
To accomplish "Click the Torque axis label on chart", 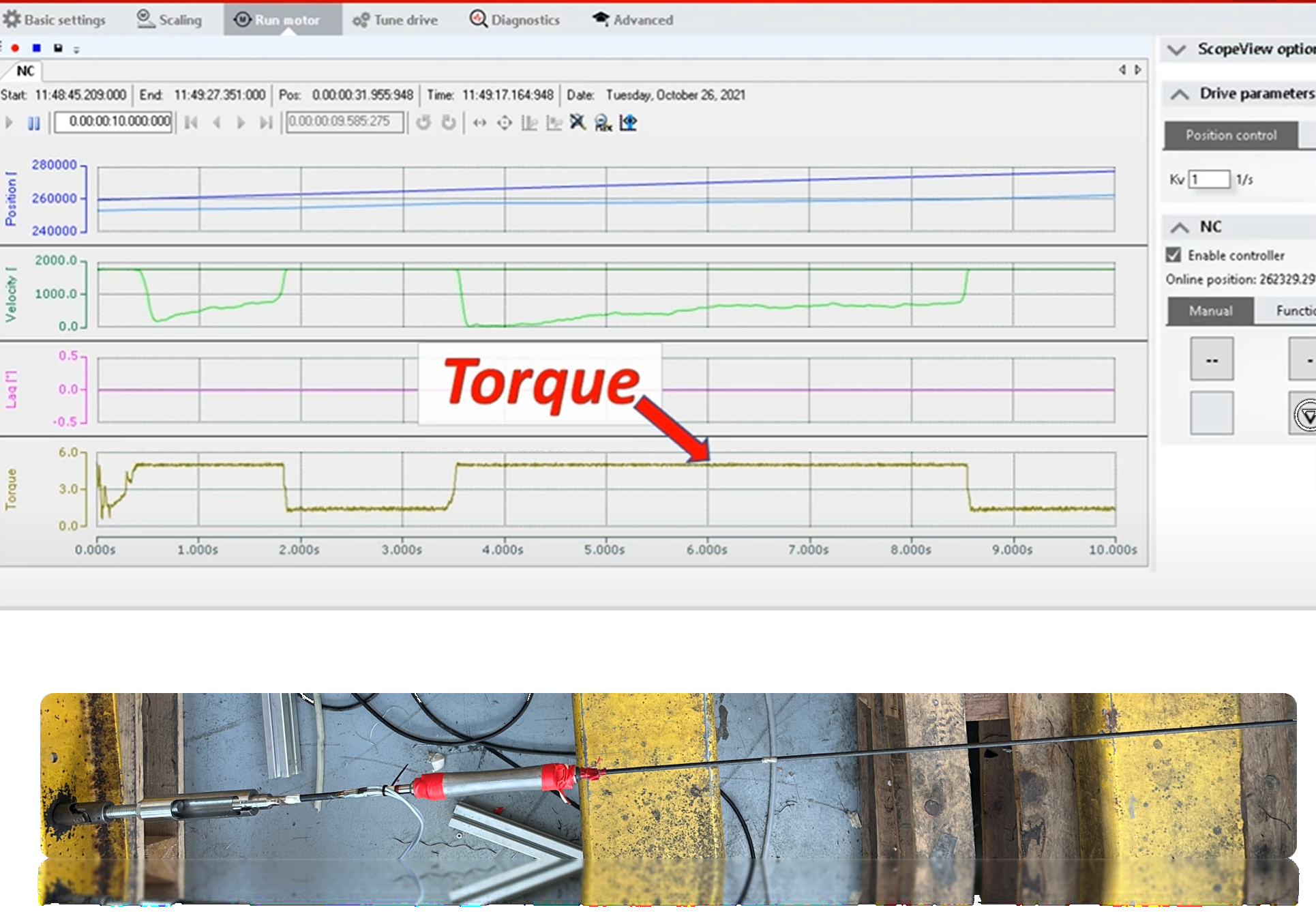I will pos(11,489).
